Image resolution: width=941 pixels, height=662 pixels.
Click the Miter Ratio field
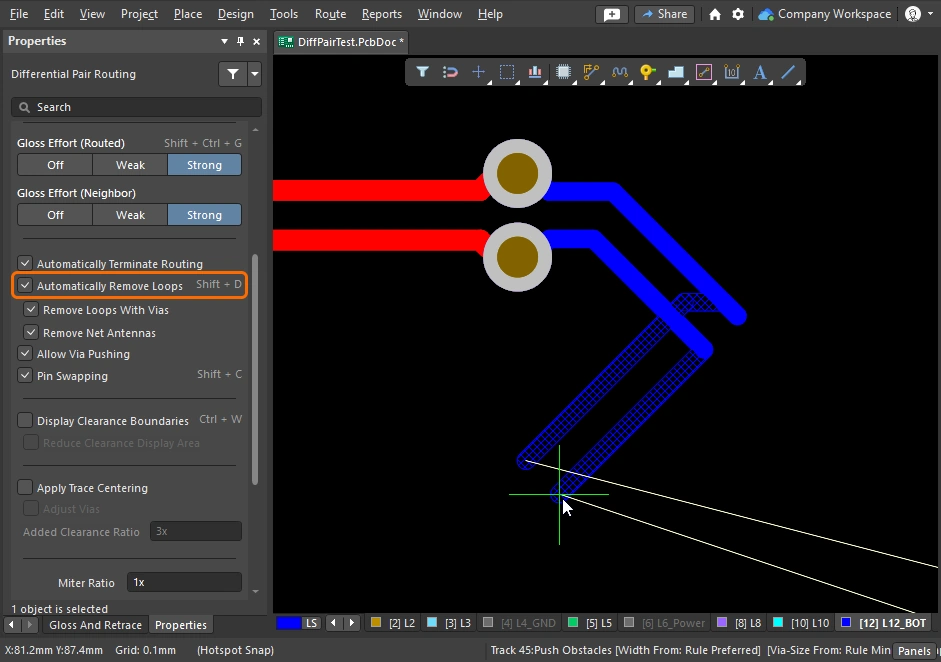point(185,582)
